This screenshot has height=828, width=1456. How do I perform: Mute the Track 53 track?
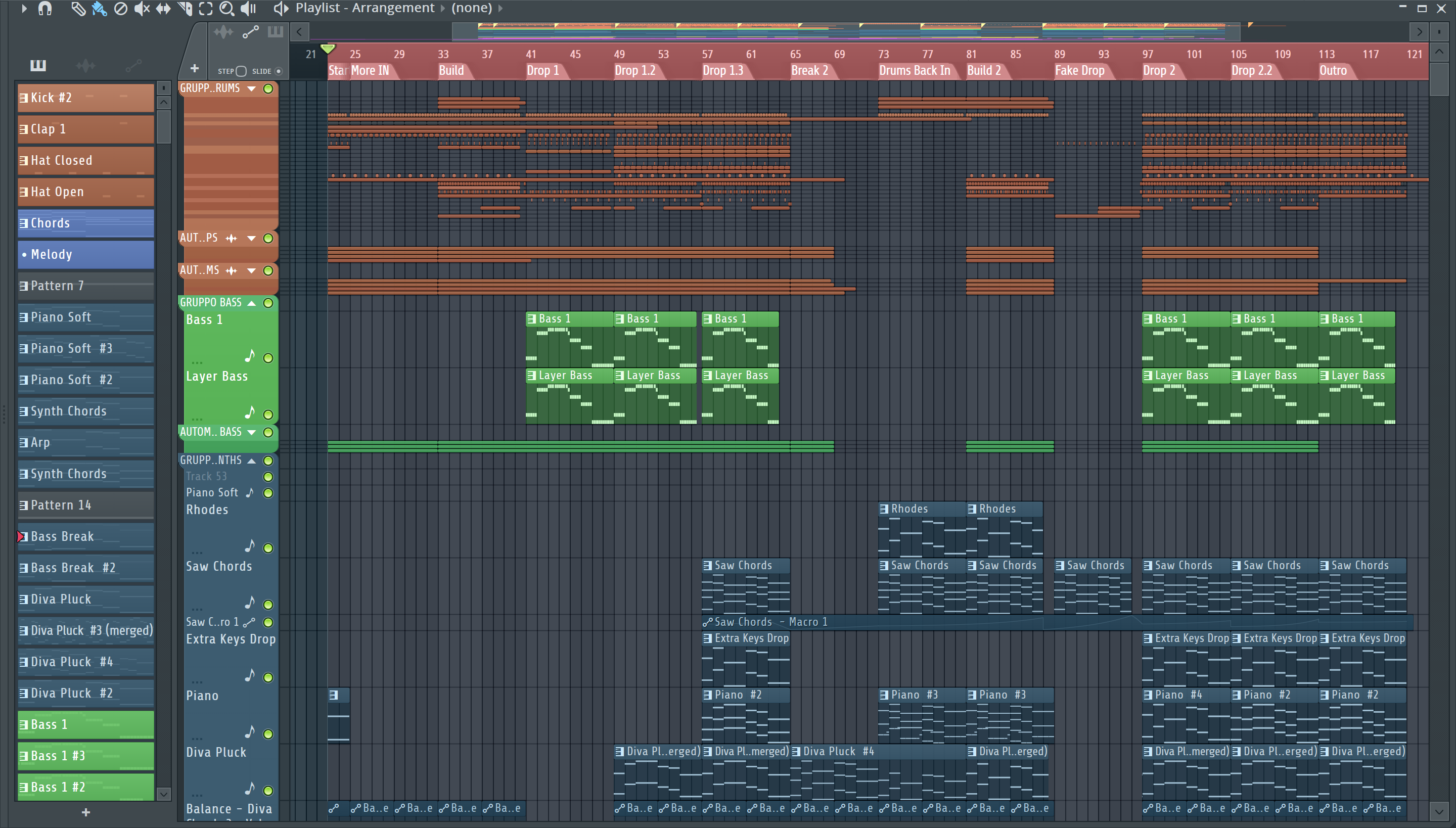[x=268, y=477]
